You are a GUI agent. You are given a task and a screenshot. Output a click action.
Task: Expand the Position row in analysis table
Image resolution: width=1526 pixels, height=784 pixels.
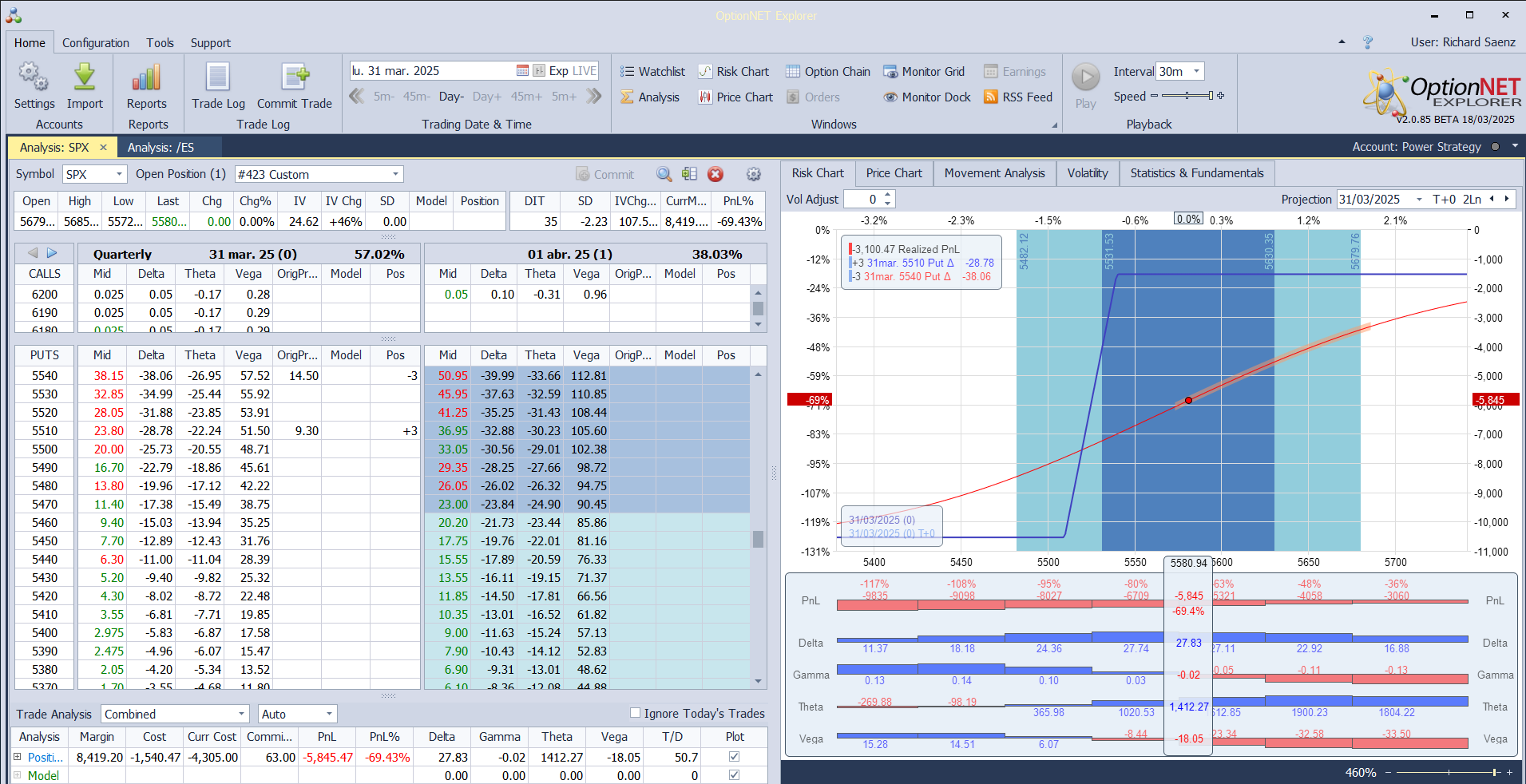point(18,756)
